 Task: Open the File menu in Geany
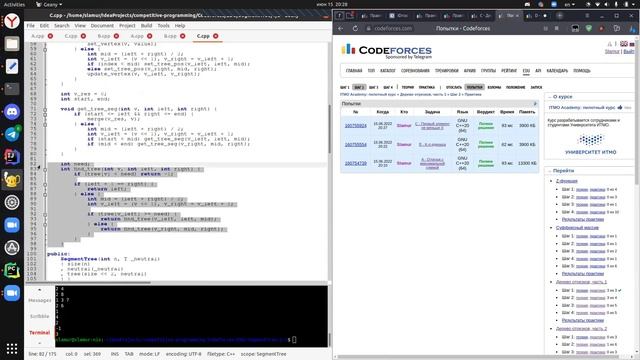(31, 25)
